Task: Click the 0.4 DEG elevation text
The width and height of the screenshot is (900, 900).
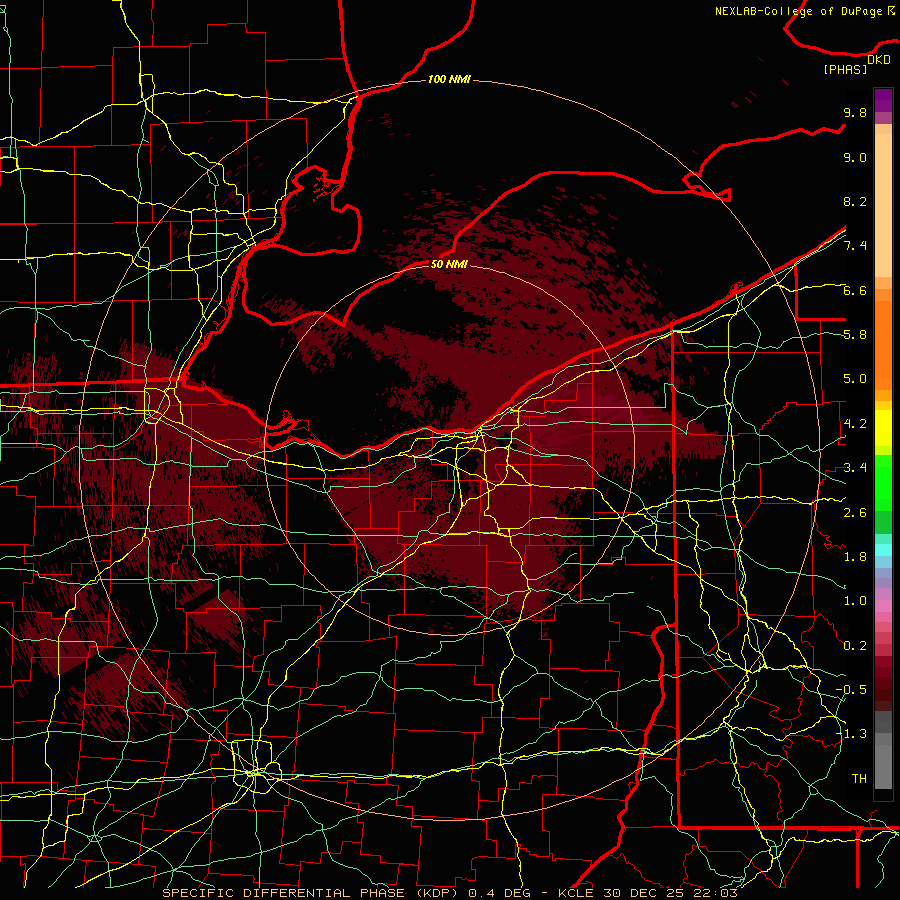Action: tap(502, 893)
